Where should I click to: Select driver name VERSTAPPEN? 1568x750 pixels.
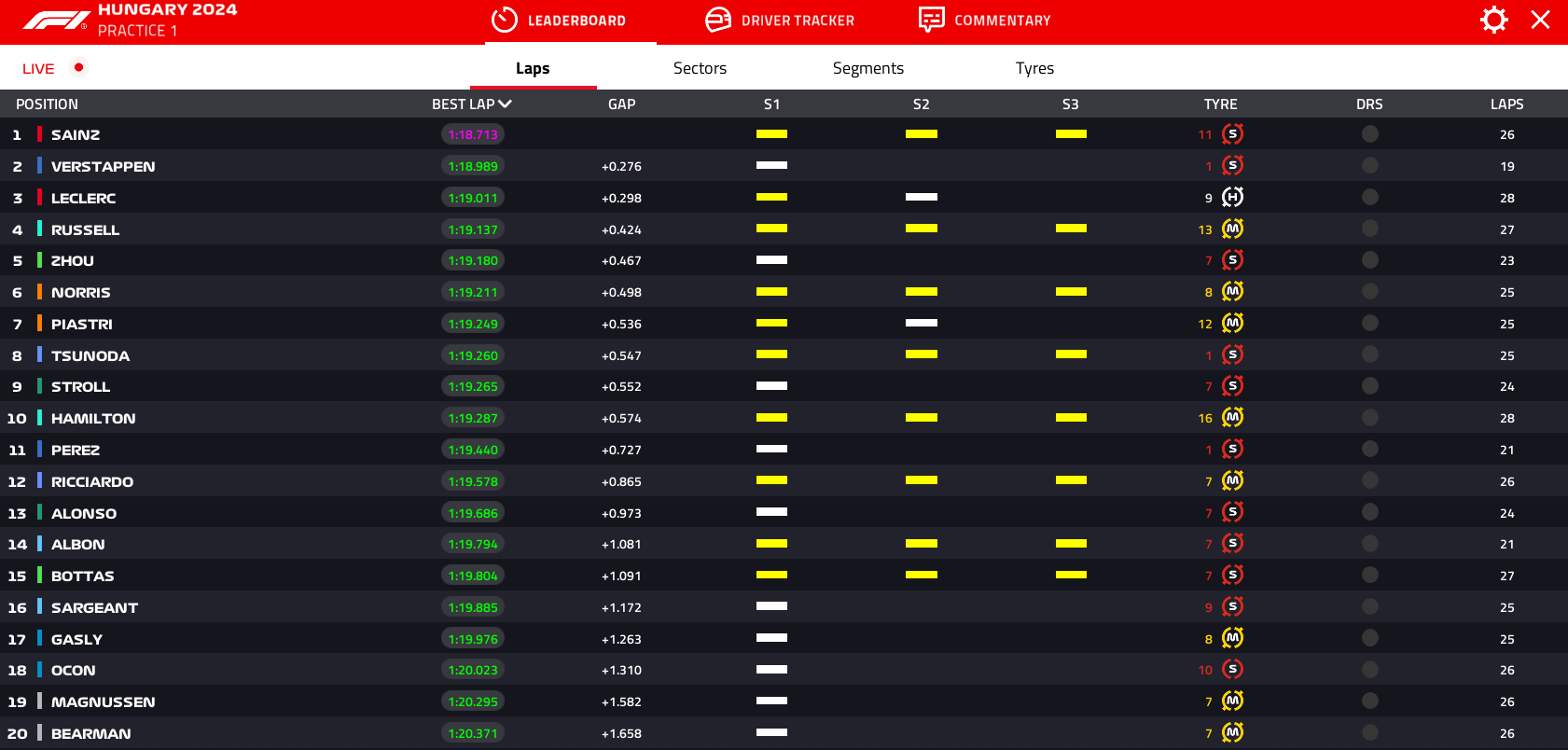[x=104, y=167]
